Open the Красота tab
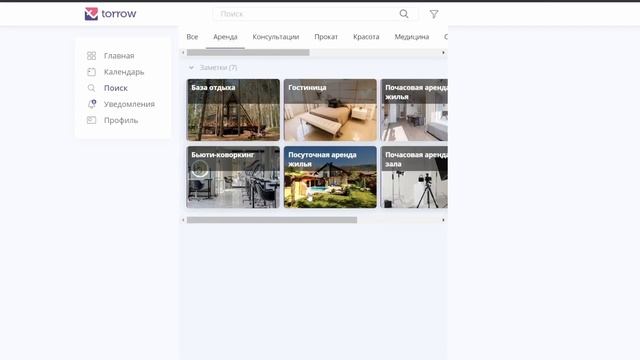Screen dimensions: 640x360 pyautogui.click(x=366, y=37)
